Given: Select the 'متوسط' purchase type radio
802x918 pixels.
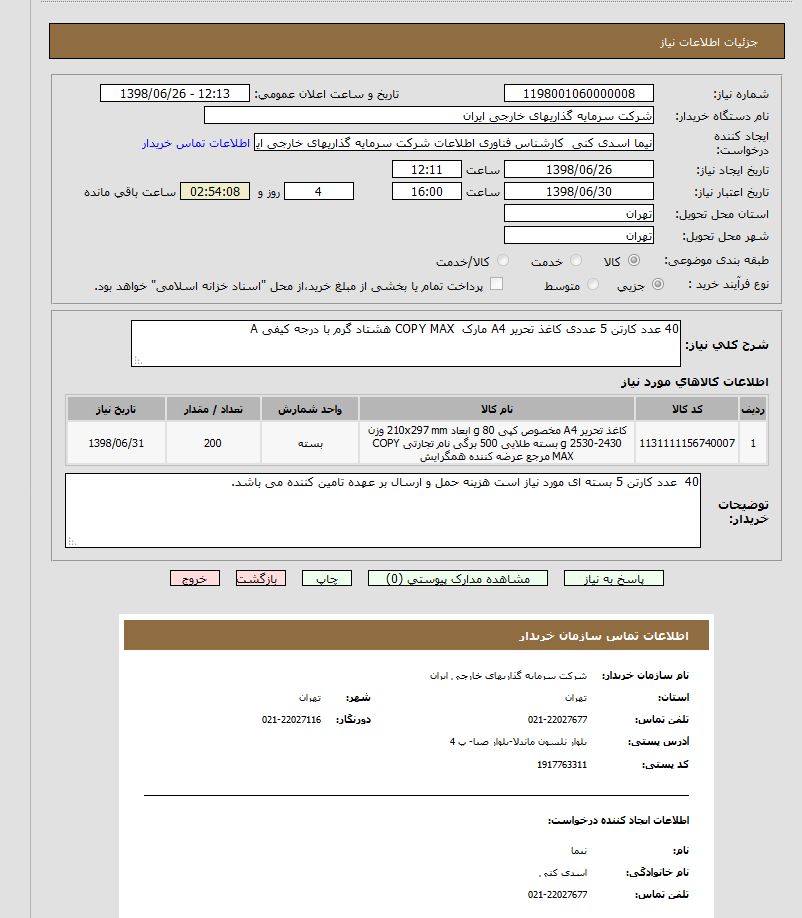Looking at the screenshot, I should pos(594,285).
